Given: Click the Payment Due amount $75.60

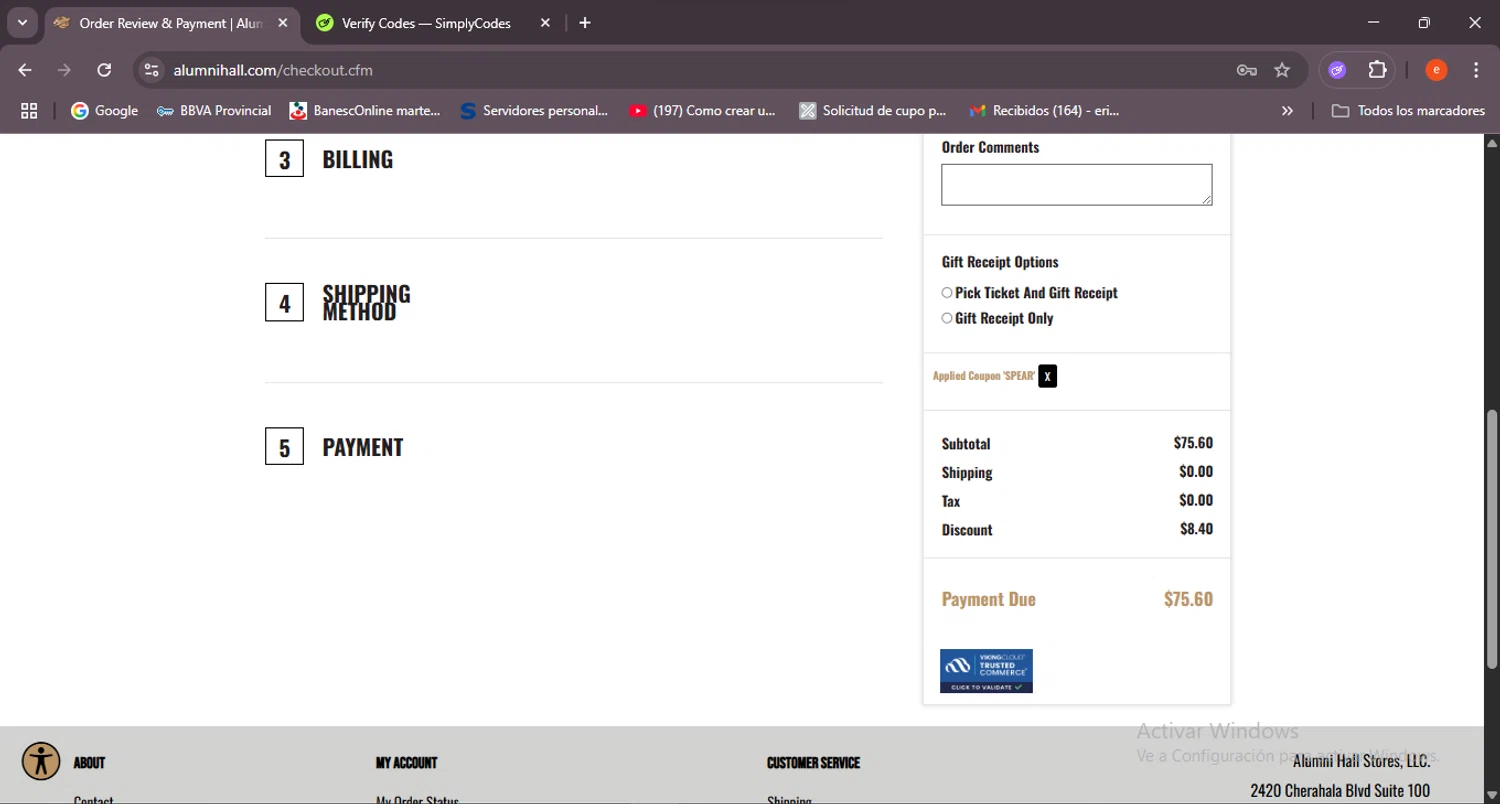Looking at the screenshot, I should (1188, 599).
